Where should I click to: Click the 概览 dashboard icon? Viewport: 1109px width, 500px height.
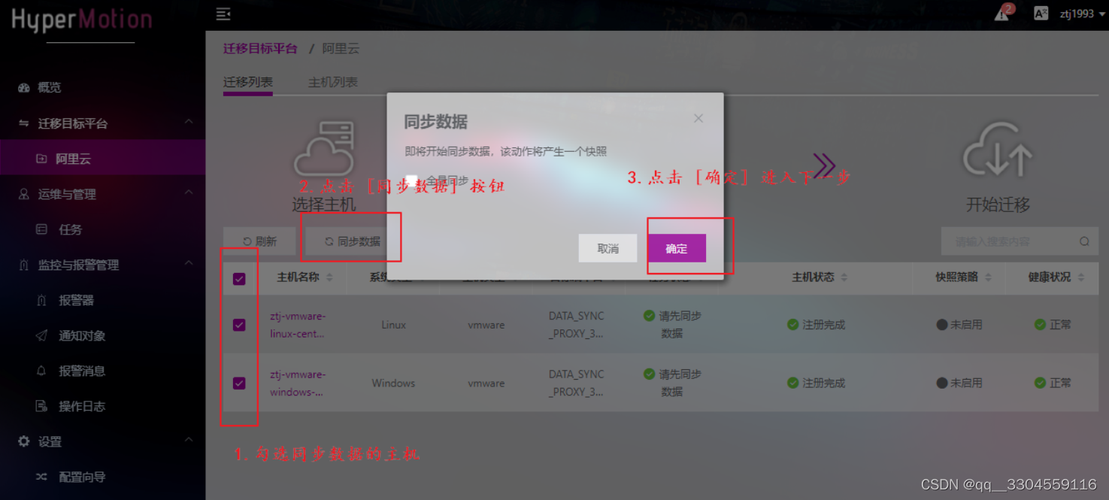click(23, 88)
